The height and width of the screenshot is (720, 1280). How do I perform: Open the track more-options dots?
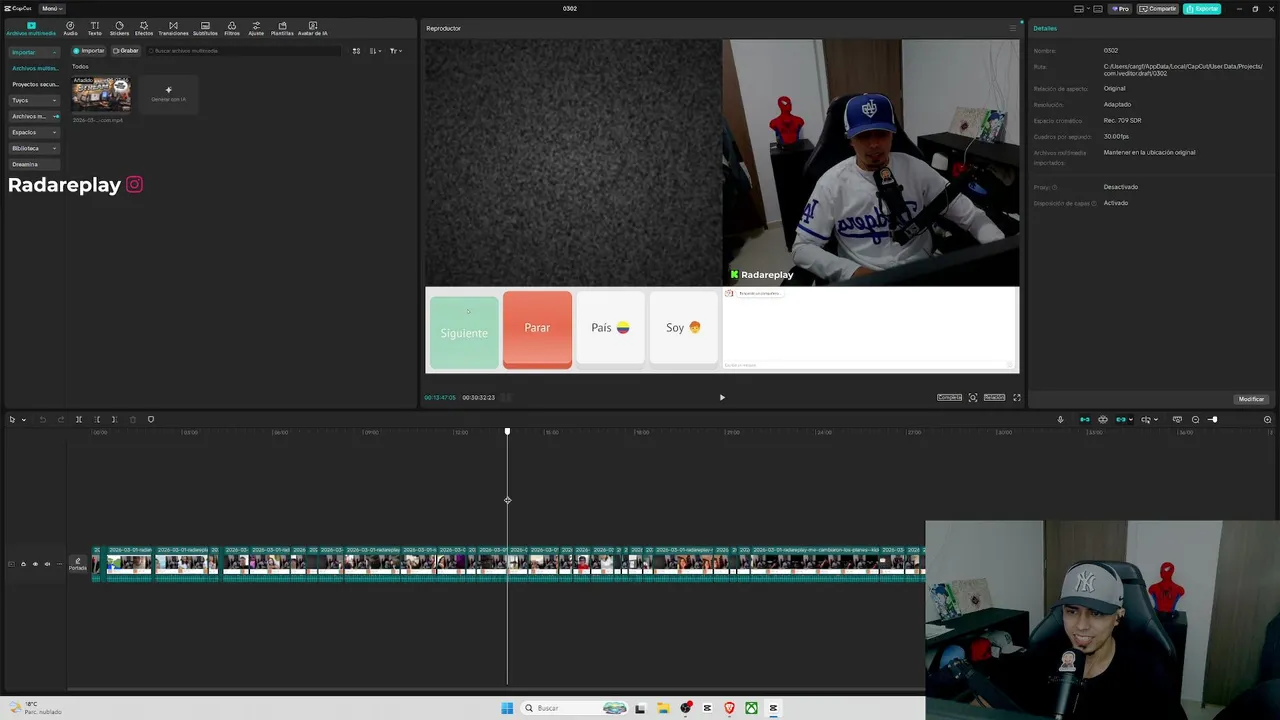pos(59,564)
